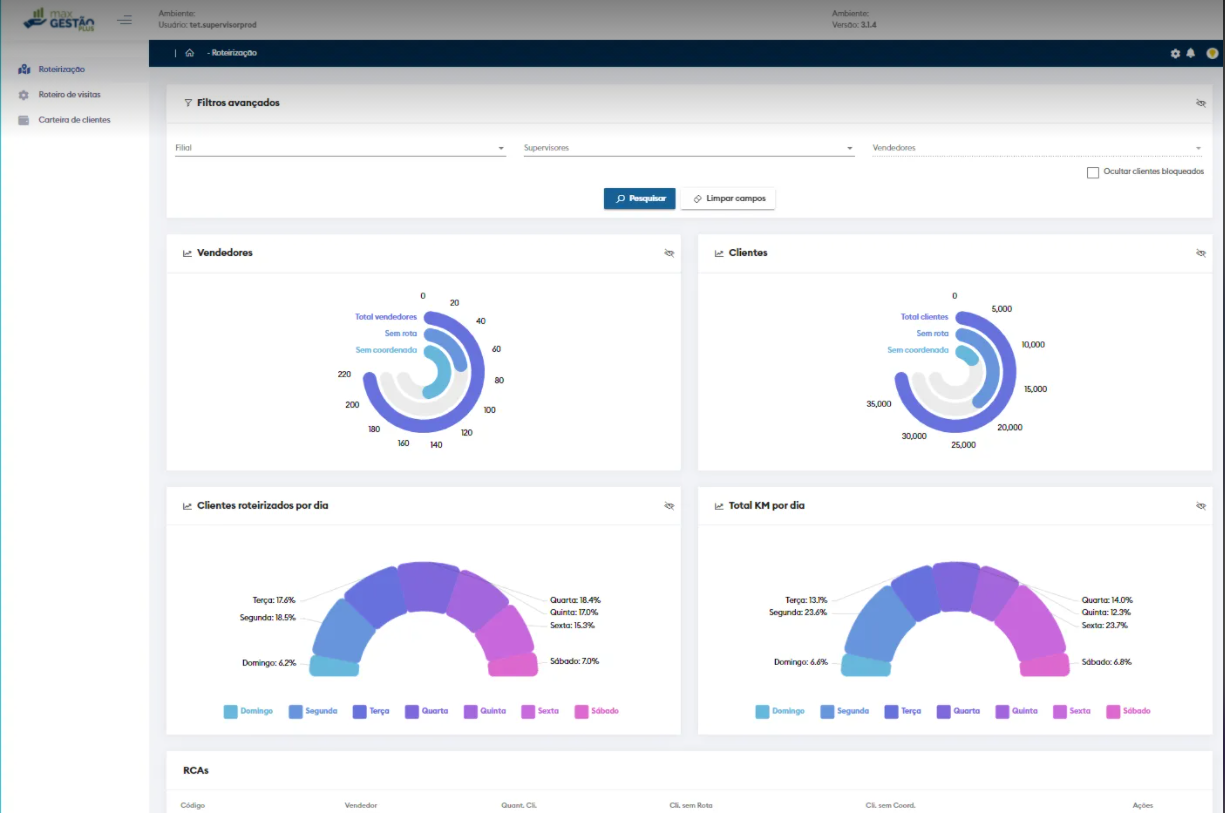Click the home icon in breadcrumb bar

tap(189, 53)
